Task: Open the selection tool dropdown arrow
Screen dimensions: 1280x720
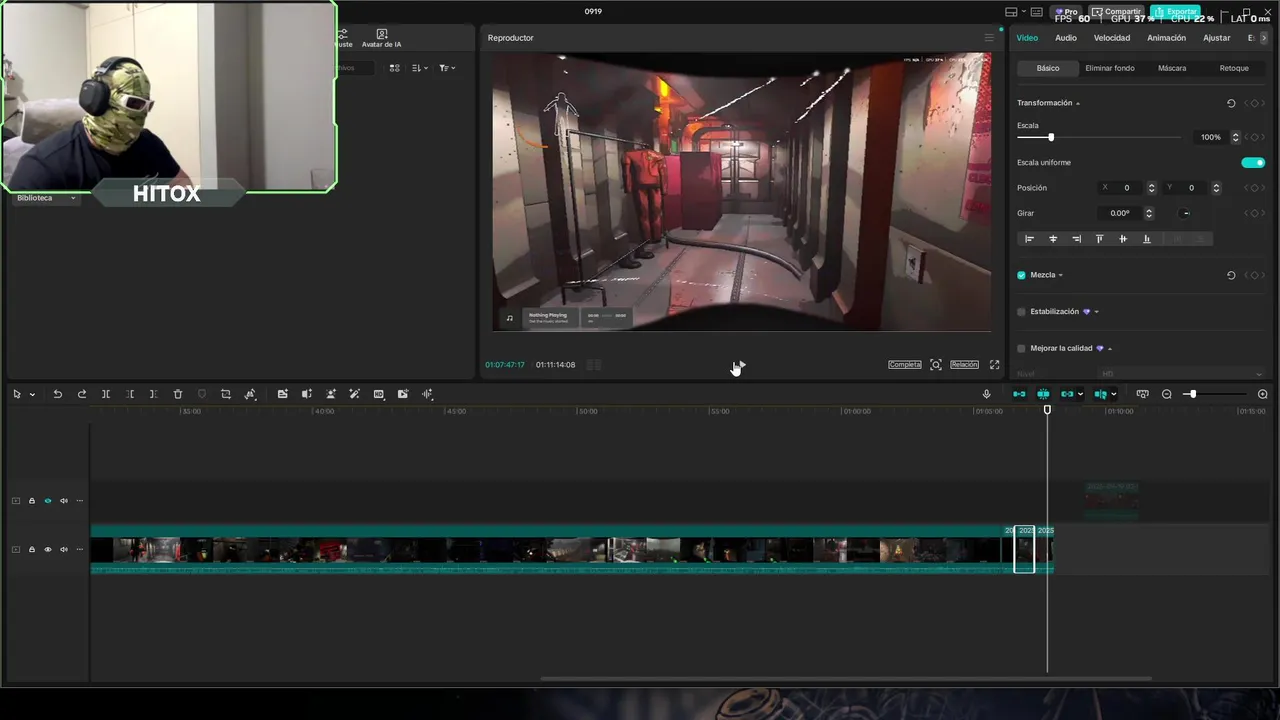Action: [32, 395]
